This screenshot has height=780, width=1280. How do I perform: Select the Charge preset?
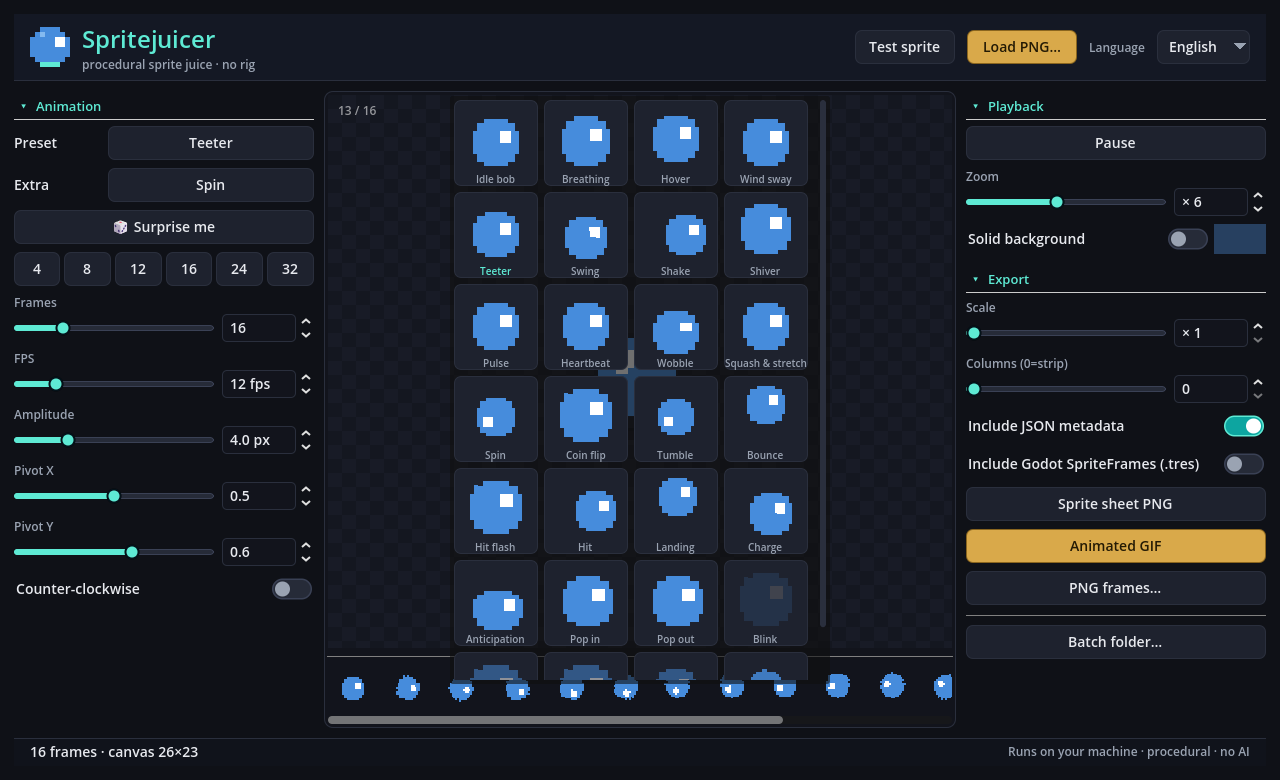pos(765,511)
